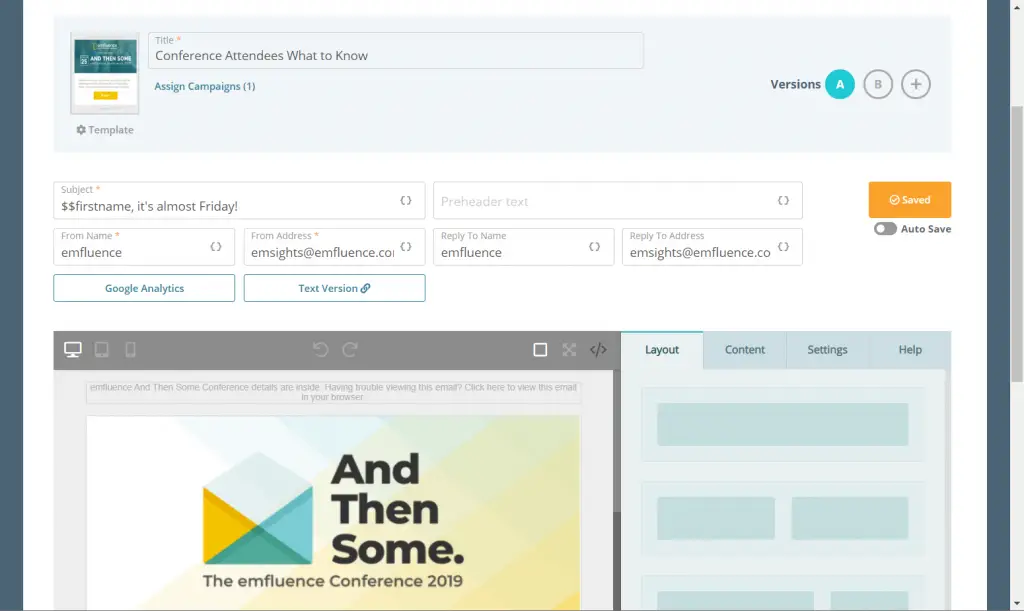Insert variable into Preheader text field
1024x611 pixels.
coord(783,200)
